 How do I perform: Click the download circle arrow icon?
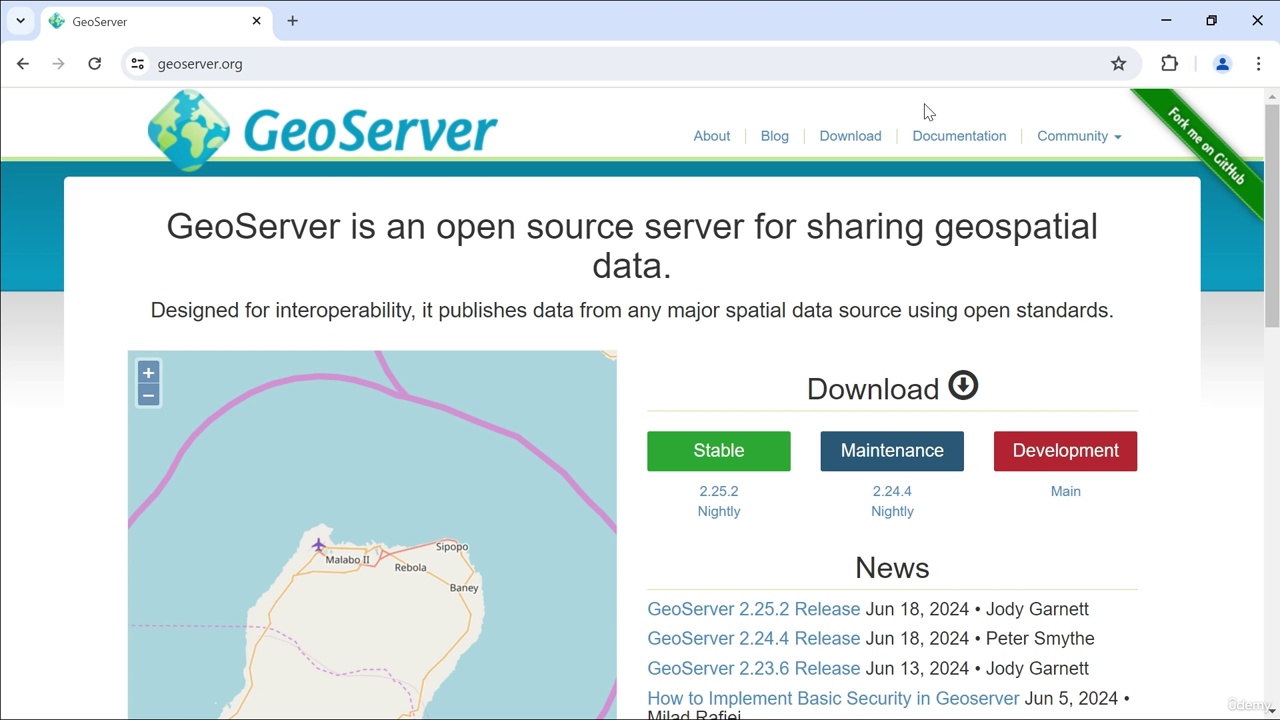963,386
